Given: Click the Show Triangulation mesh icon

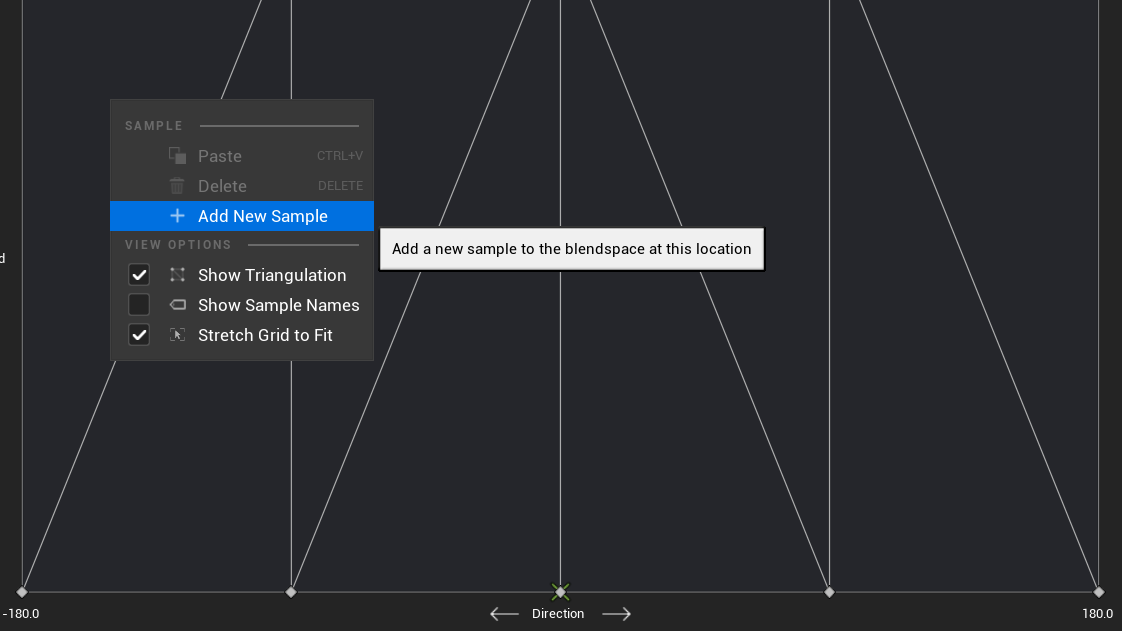Looking at the screenshot, I should click(177, 275).
